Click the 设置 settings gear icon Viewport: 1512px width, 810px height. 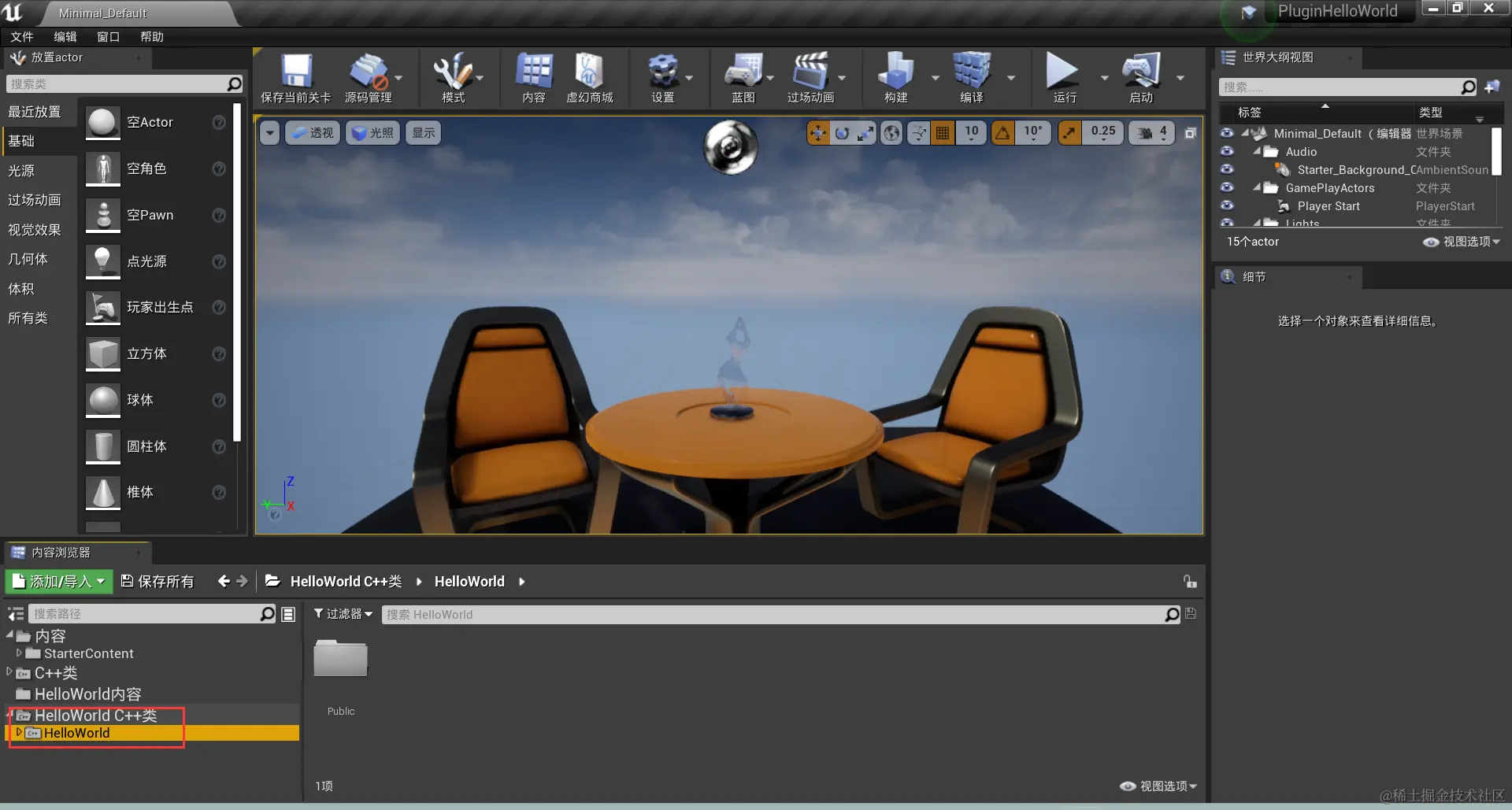tap(663, 78)
